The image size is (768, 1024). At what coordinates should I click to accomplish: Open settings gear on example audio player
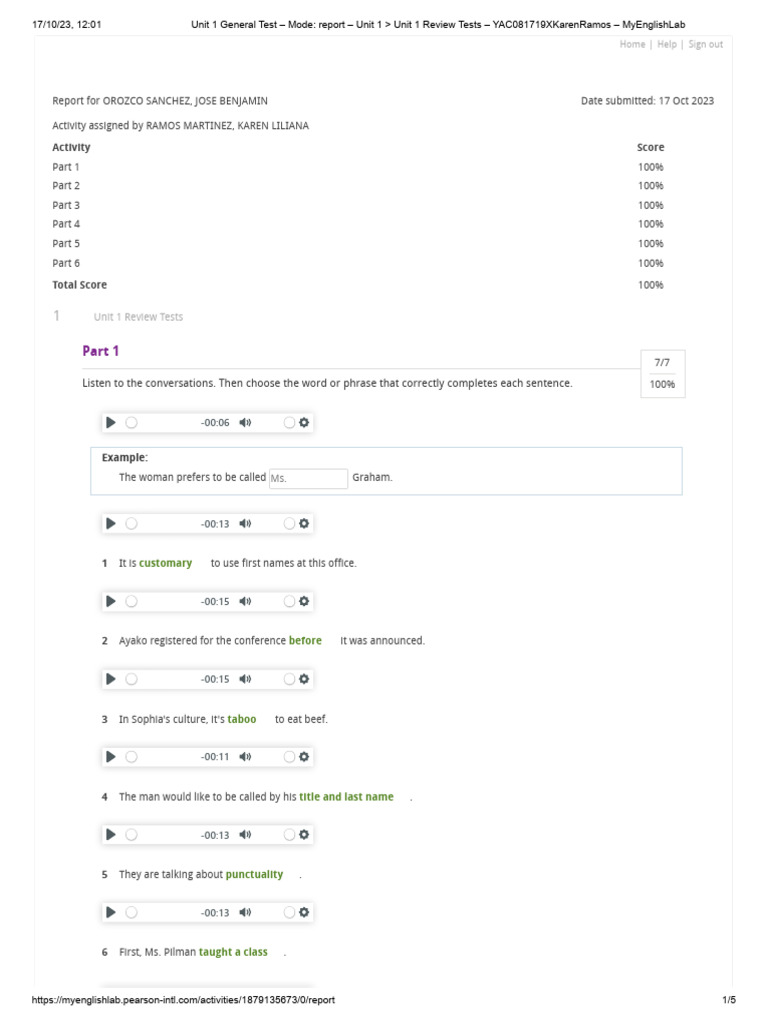(304, 423)
